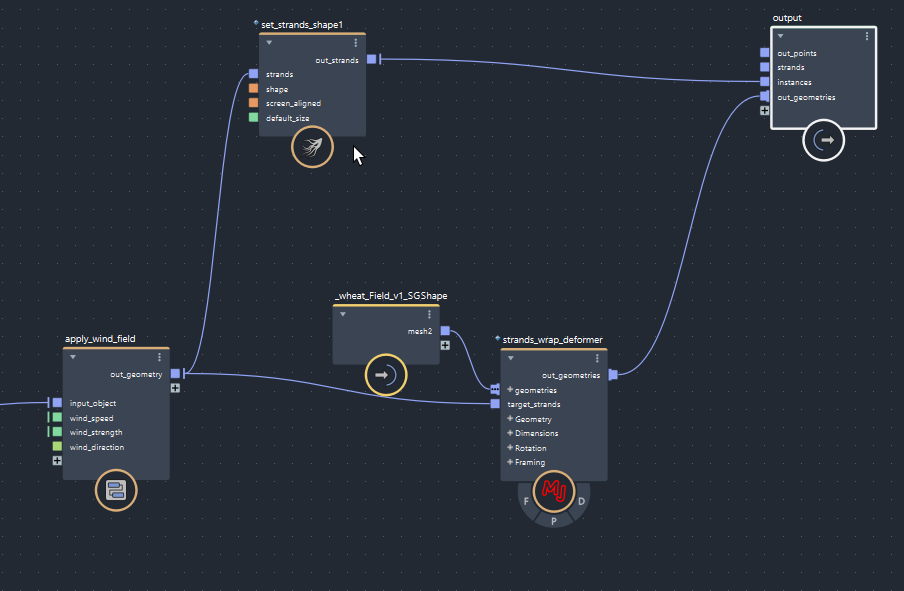The image size is (904, 591).
Task: Click the green wind_speed port swatch
Action: (x=57, y=418)
